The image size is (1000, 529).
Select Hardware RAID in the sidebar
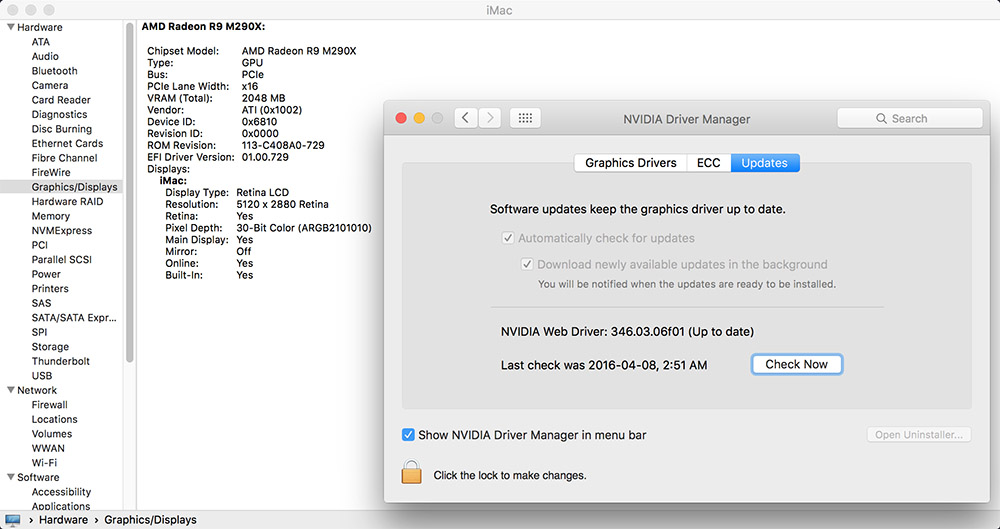point(67,202)
